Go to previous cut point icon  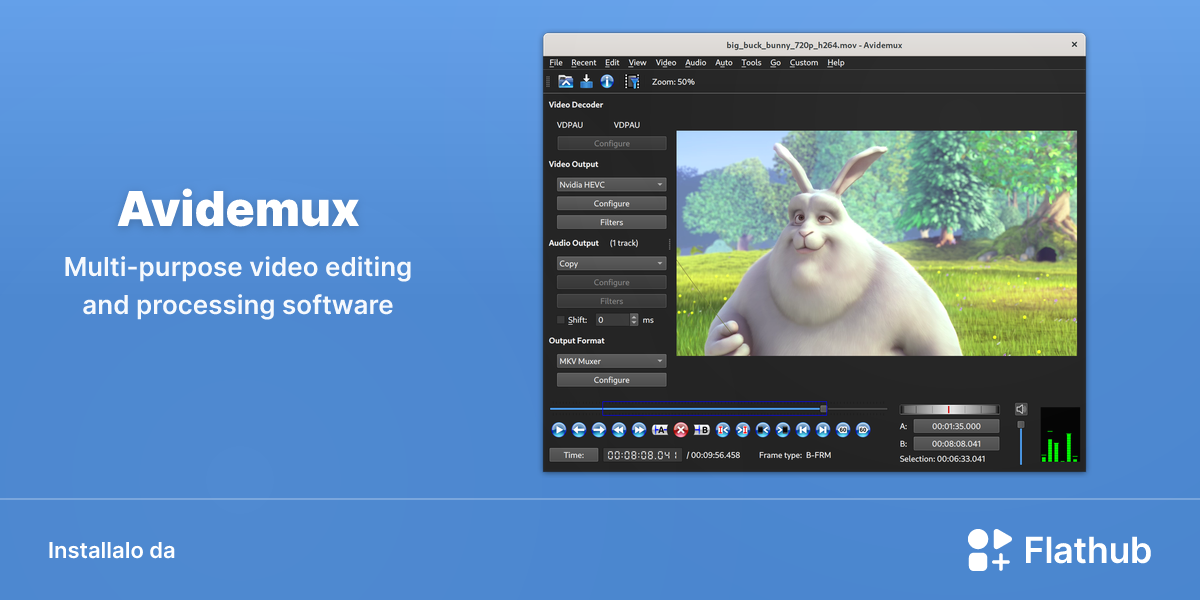723,430
